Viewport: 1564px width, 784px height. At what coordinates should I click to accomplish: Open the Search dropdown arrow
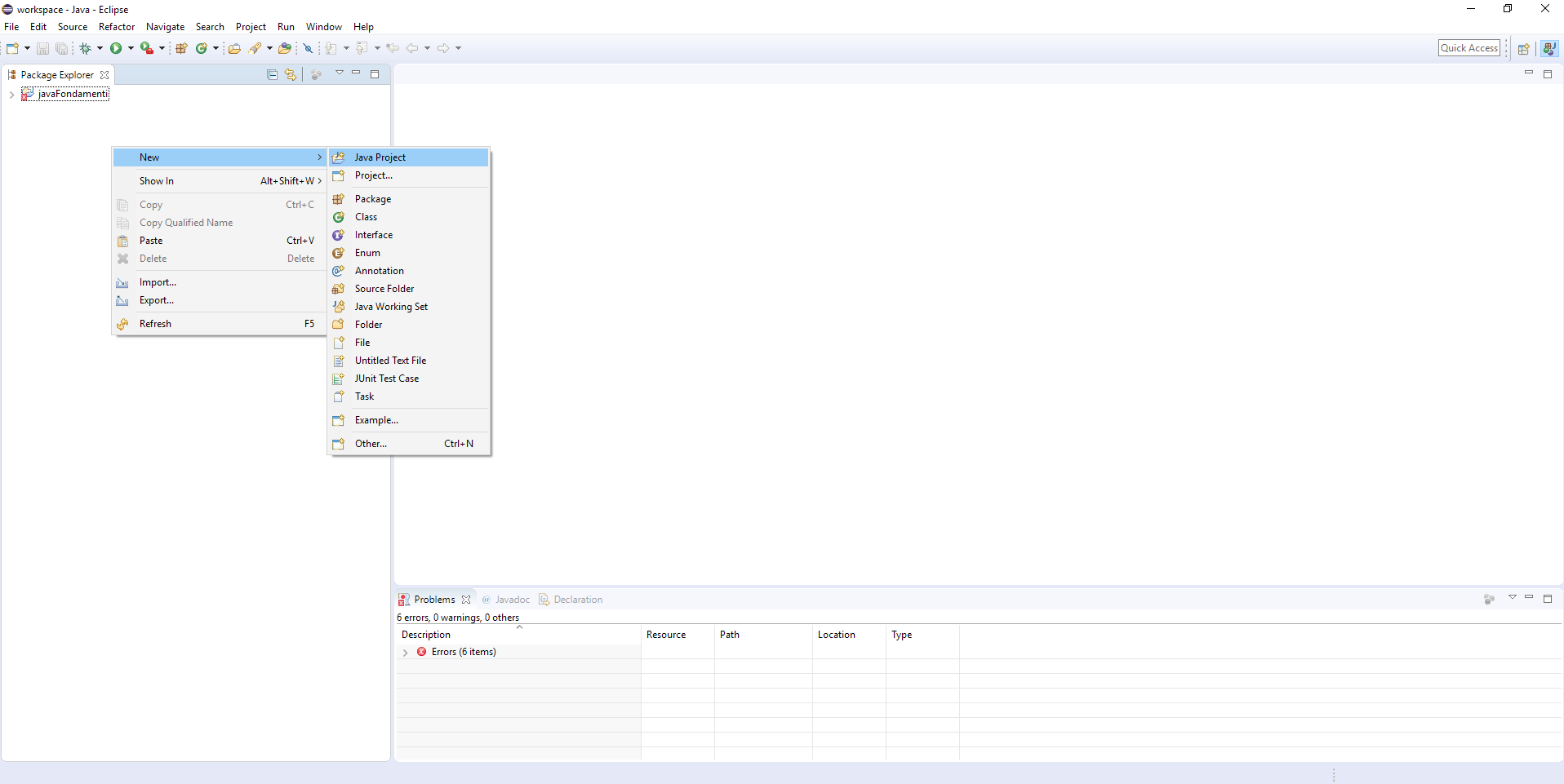[269, 48]
